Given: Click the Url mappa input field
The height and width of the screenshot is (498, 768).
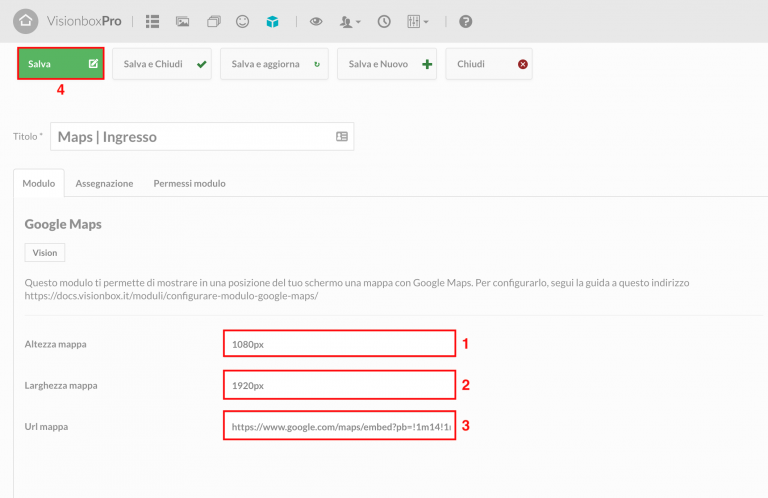Looking at the screenshot, I should (x=339, y=426).
